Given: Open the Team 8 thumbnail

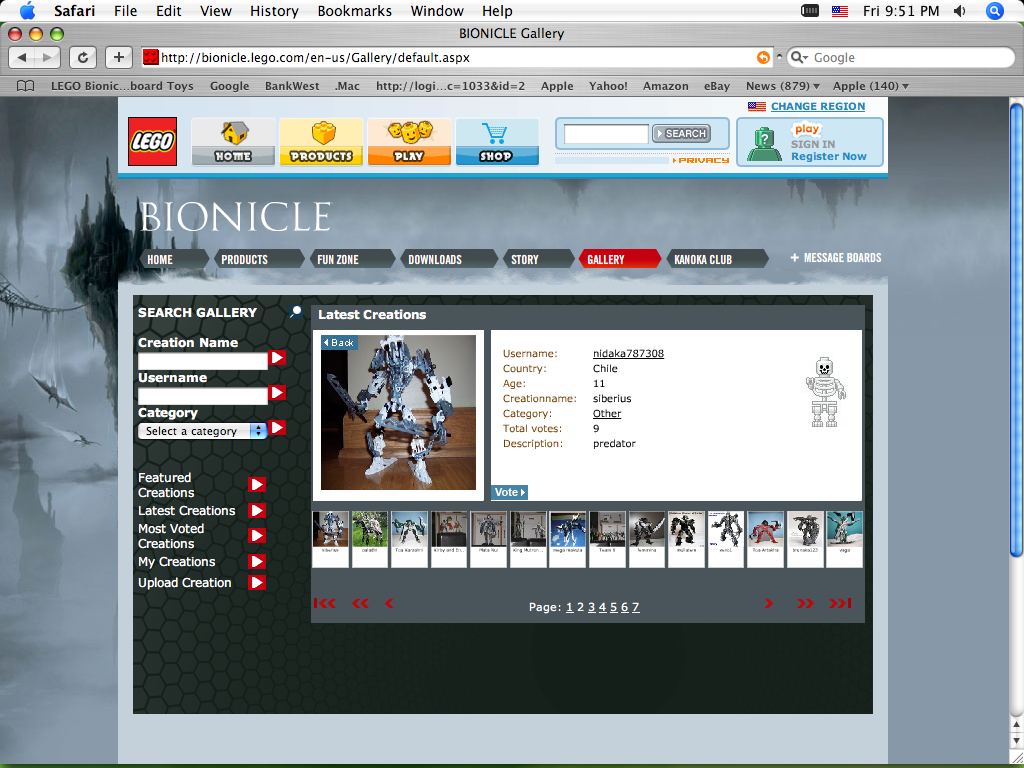Looking at the screenshot, I should (x=607, y=539).
